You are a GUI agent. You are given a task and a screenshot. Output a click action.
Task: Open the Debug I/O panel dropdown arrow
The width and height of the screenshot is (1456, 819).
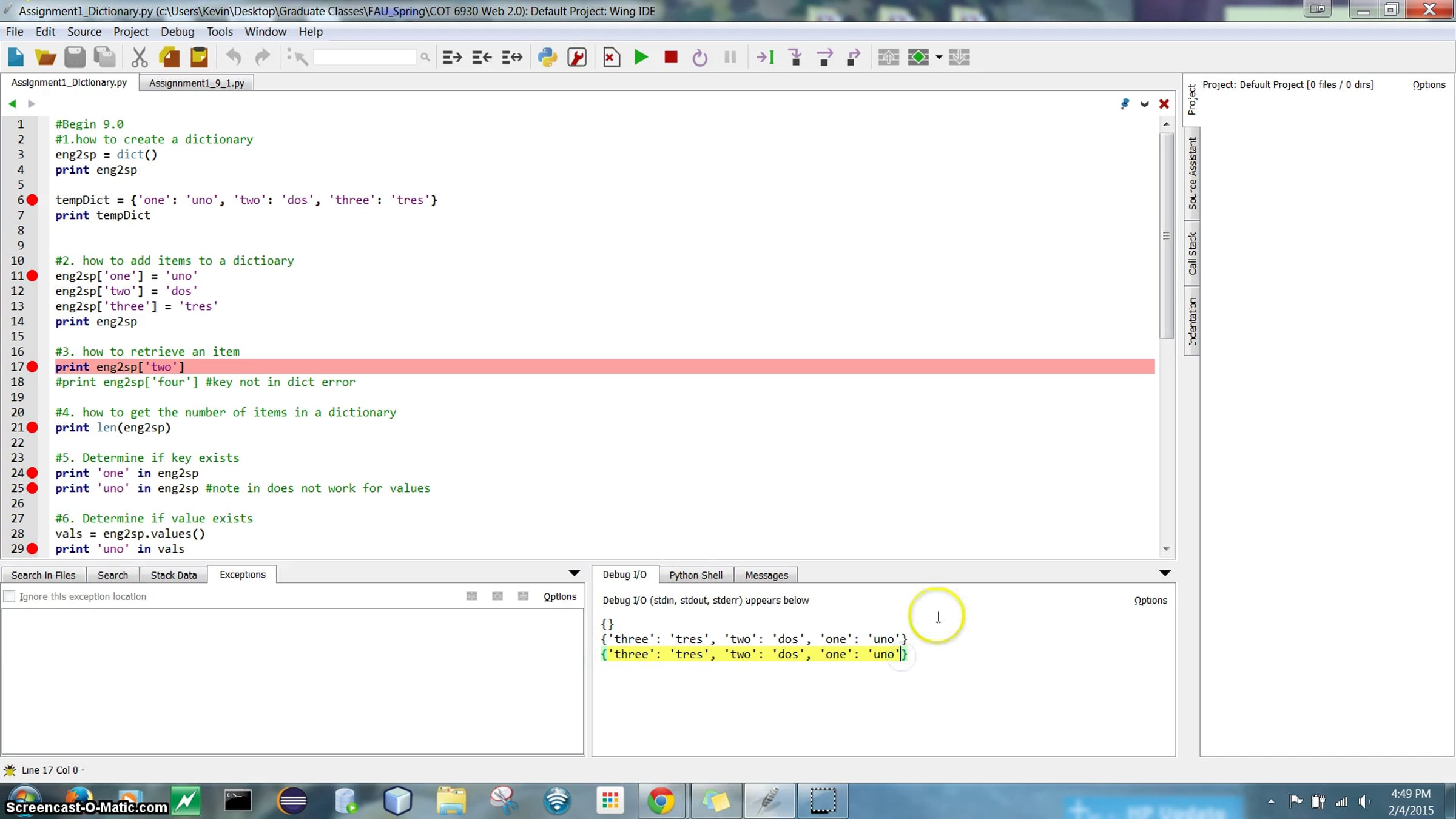(1165, 573)
